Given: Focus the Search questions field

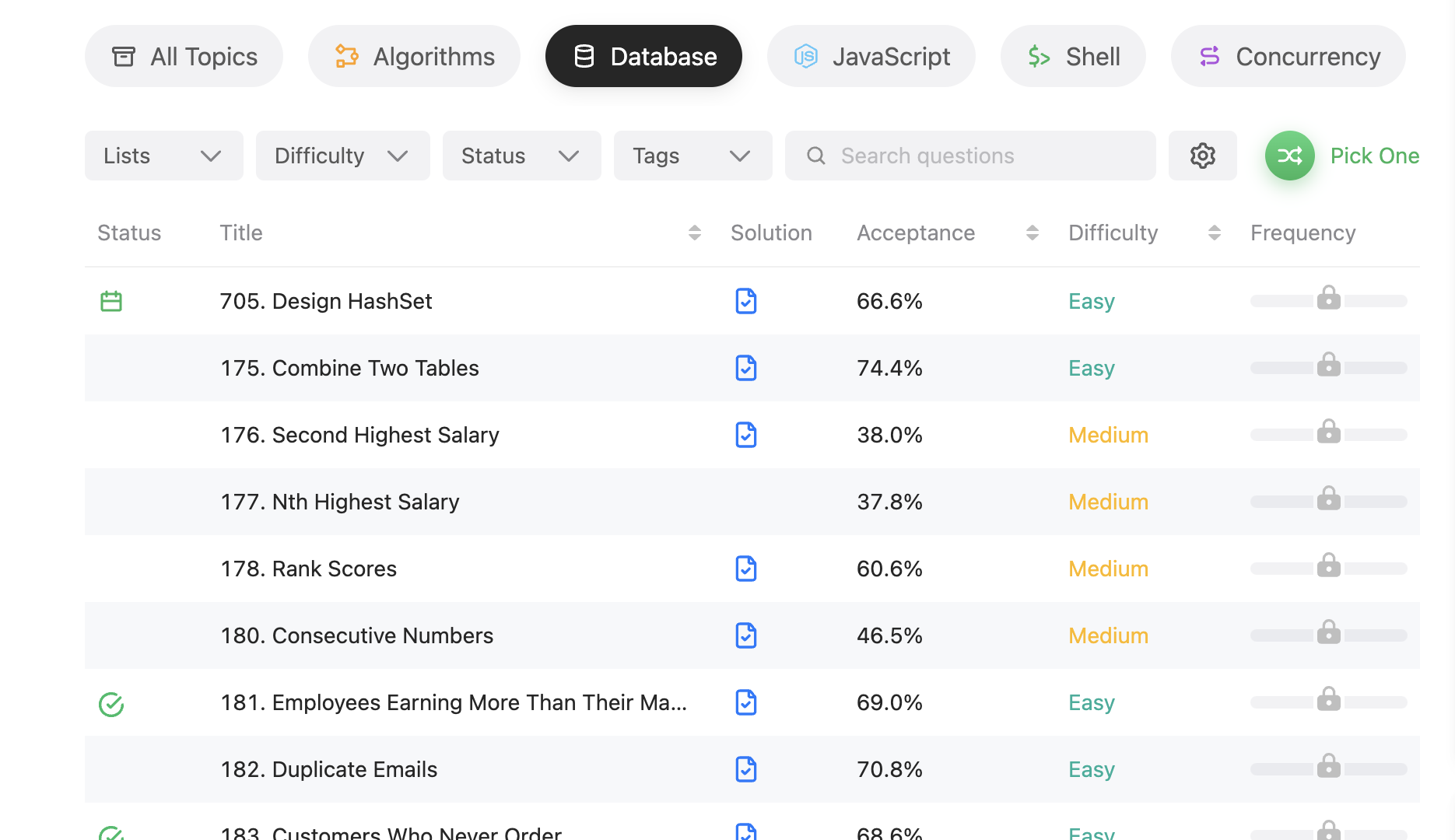Looking at the screenshot, I should [970, 156].
